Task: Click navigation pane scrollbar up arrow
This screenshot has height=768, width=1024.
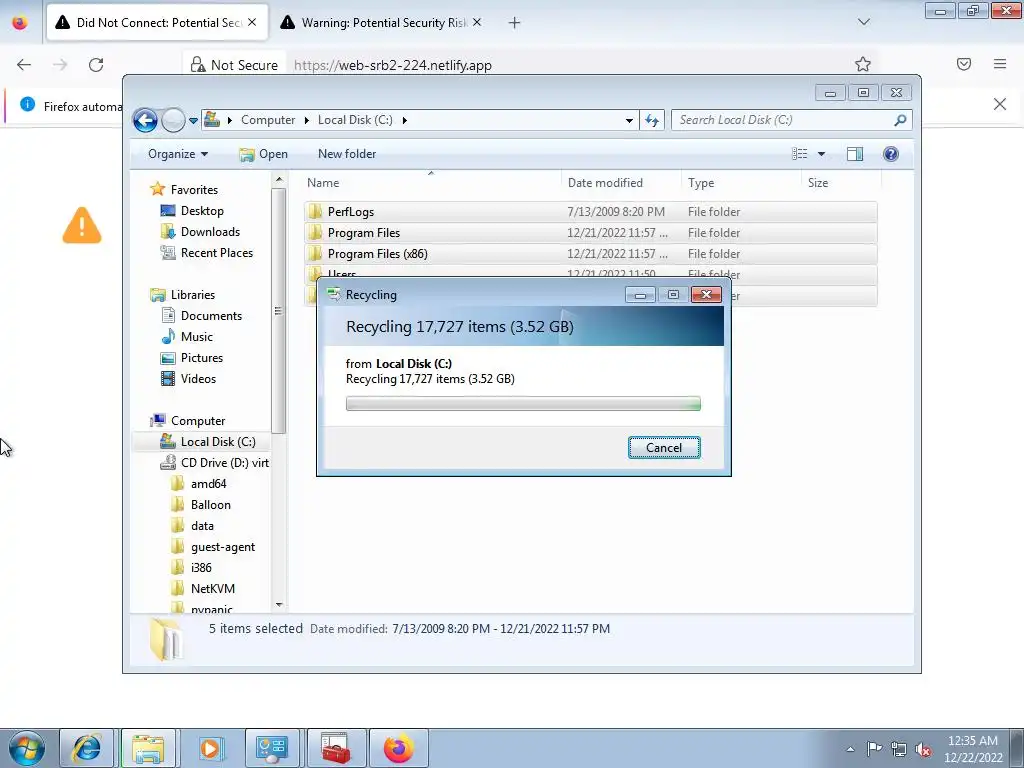Action: tap(279, 180)
